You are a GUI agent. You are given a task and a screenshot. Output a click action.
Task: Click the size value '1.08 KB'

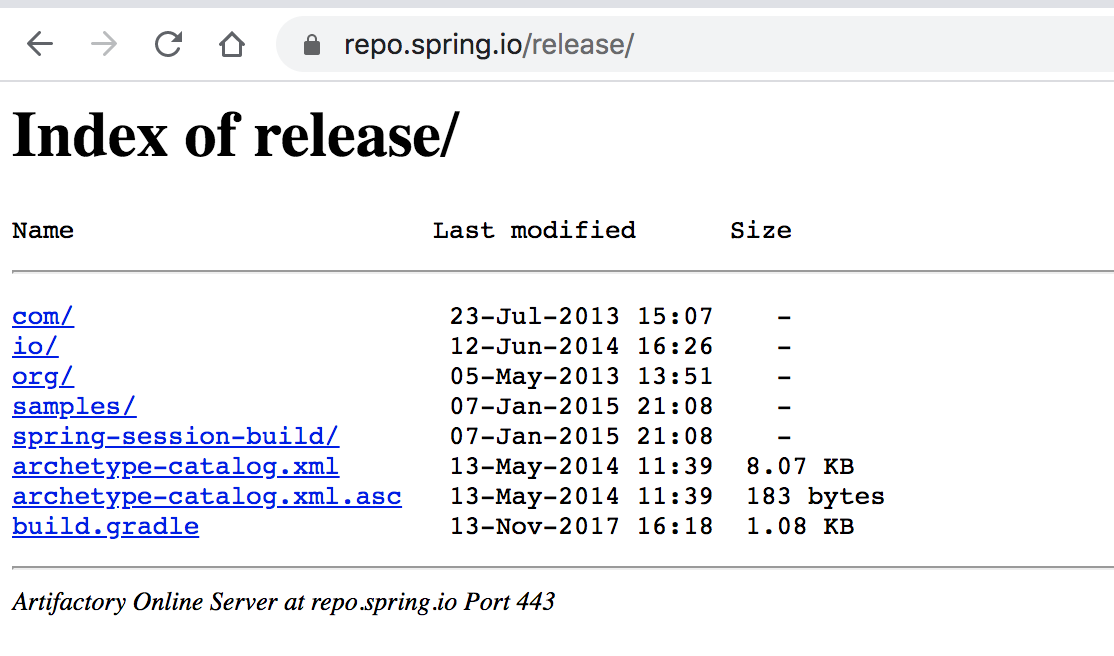[x=800, y=527]
